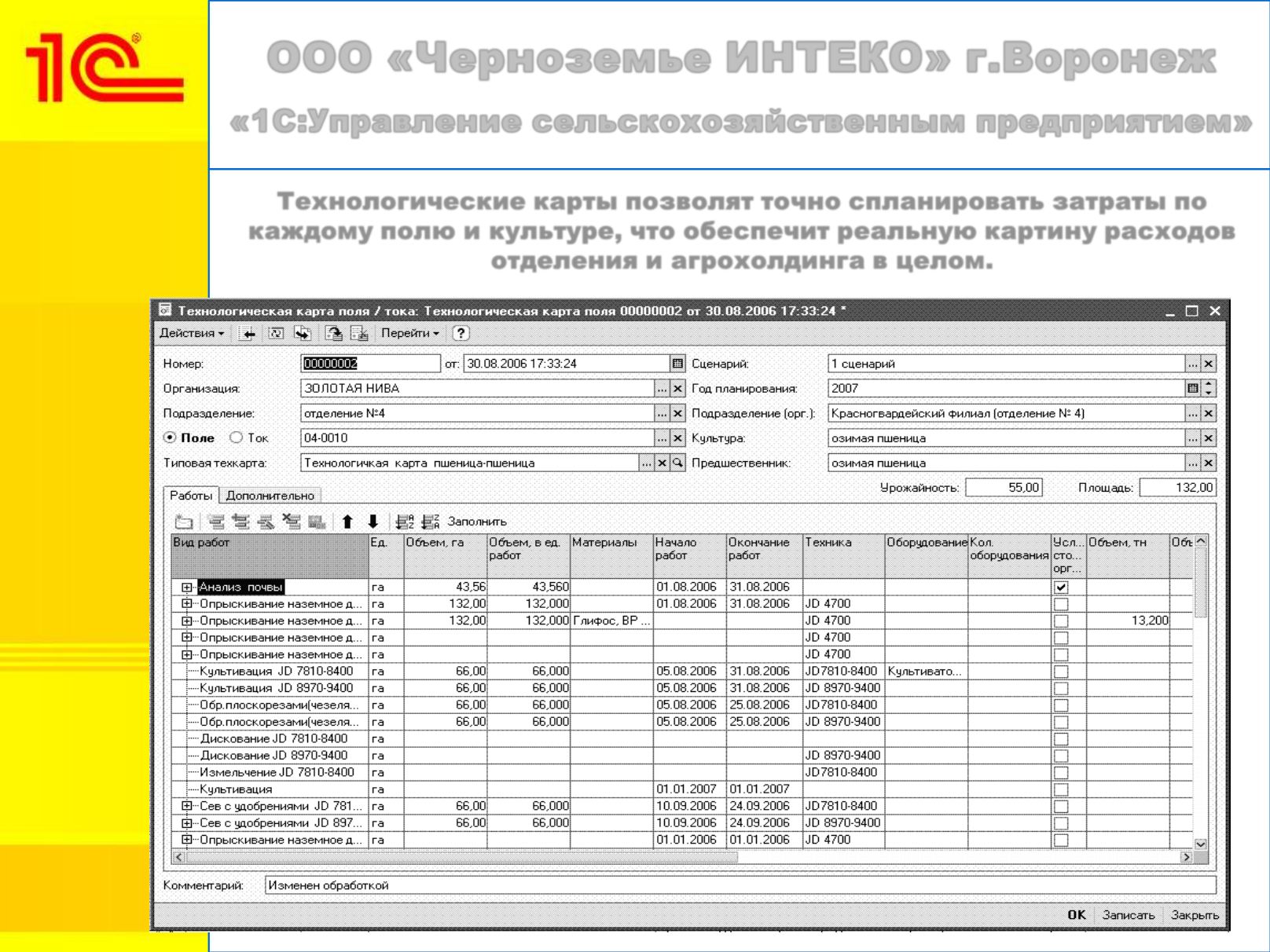Check the checkbox in Культивация JD 7810-8400 row

pos(1061,672)
